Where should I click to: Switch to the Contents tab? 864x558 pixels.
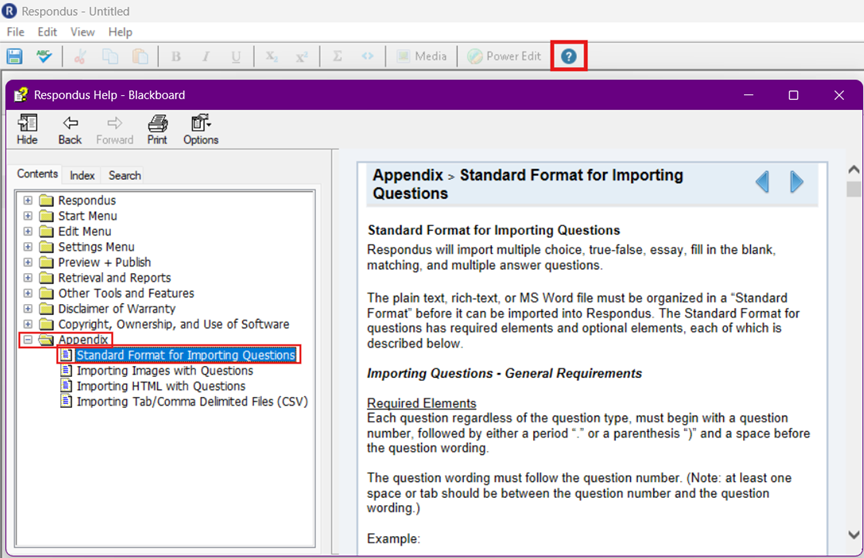37,174
